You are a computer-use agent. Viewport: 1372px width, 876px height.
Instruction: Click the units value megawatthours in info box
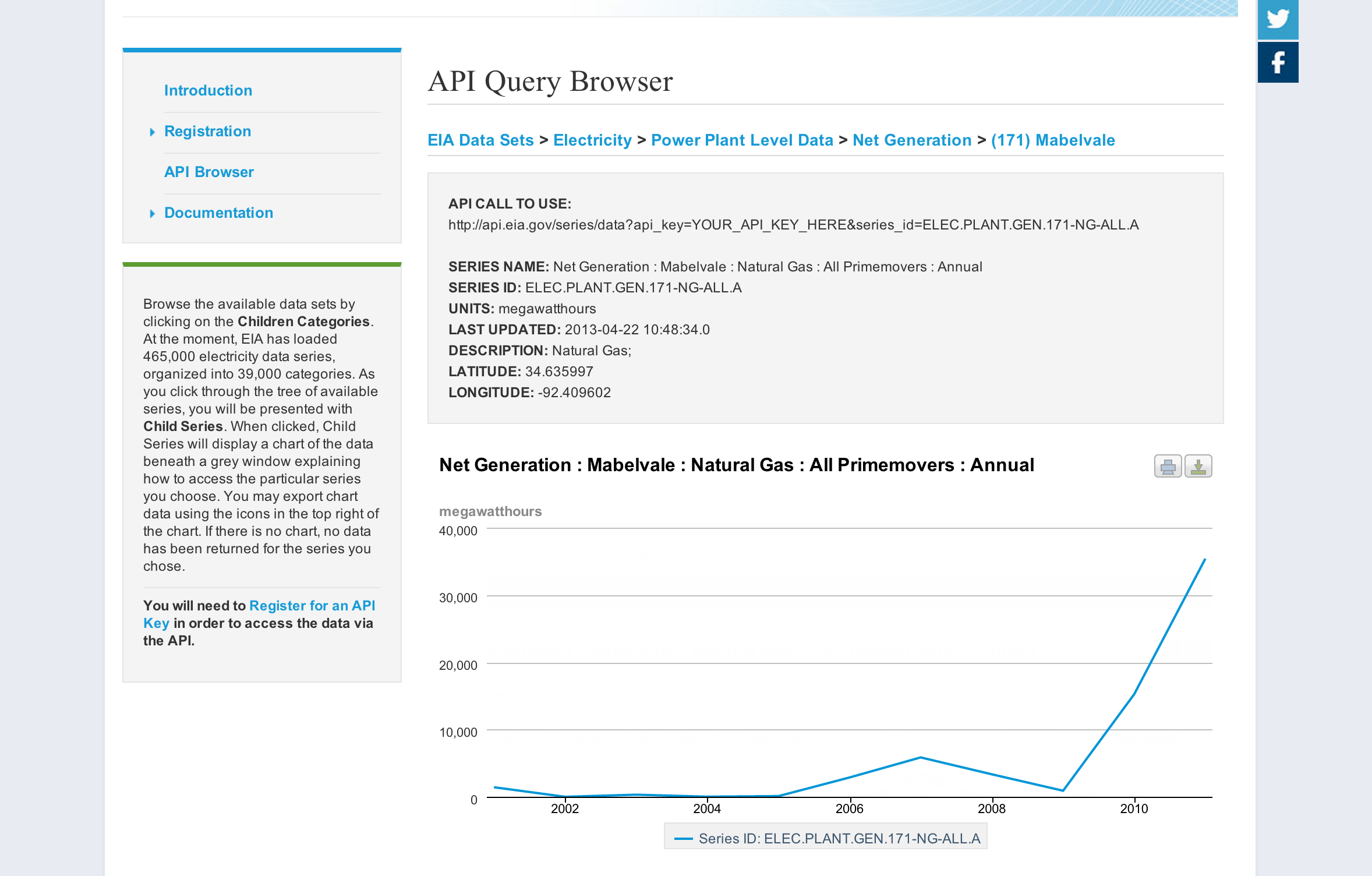coord(547,309)
